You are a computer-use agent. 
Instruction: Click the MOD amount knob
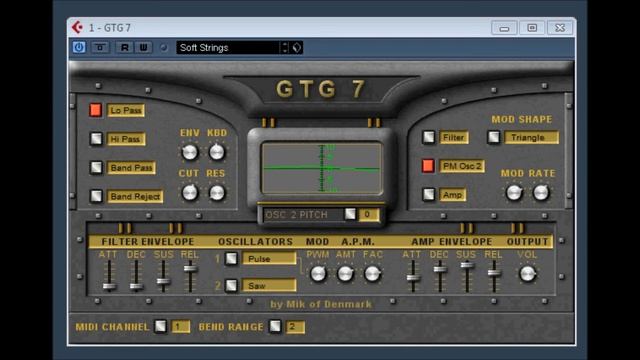[x=514, y=193]
